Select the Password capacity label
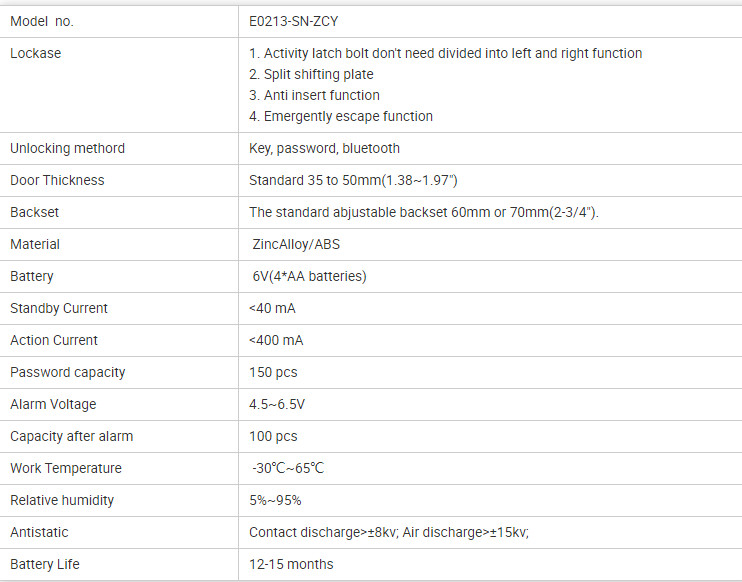 click(68, 372)
